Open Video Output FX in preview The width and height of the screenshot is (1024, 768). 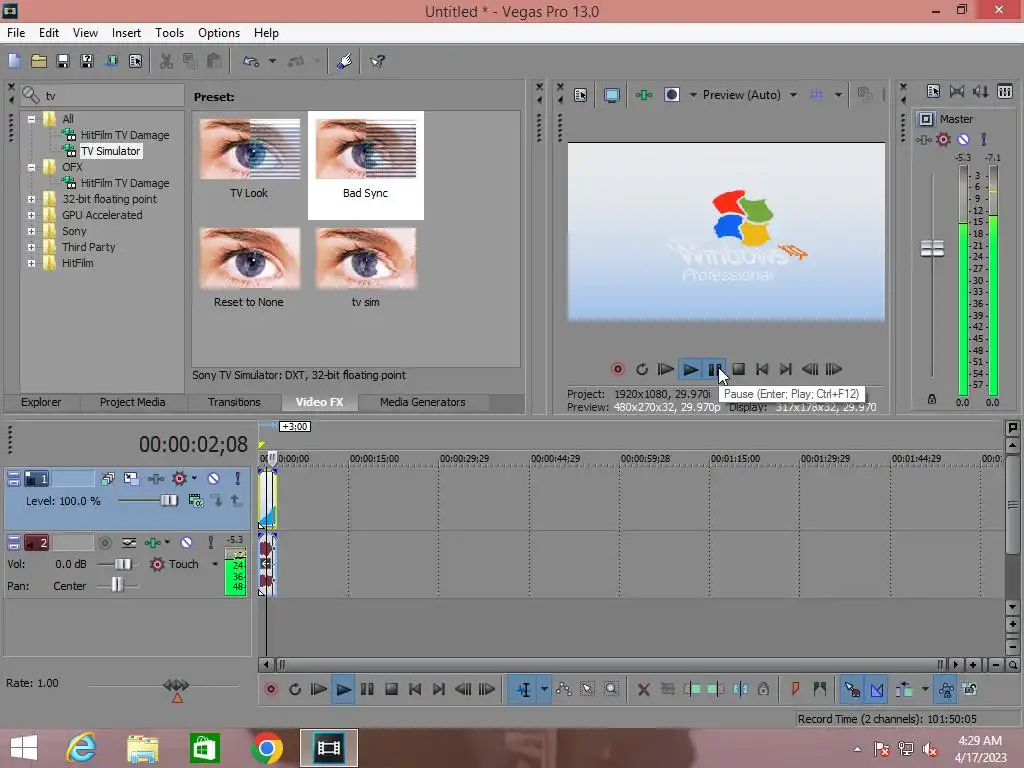644,95
